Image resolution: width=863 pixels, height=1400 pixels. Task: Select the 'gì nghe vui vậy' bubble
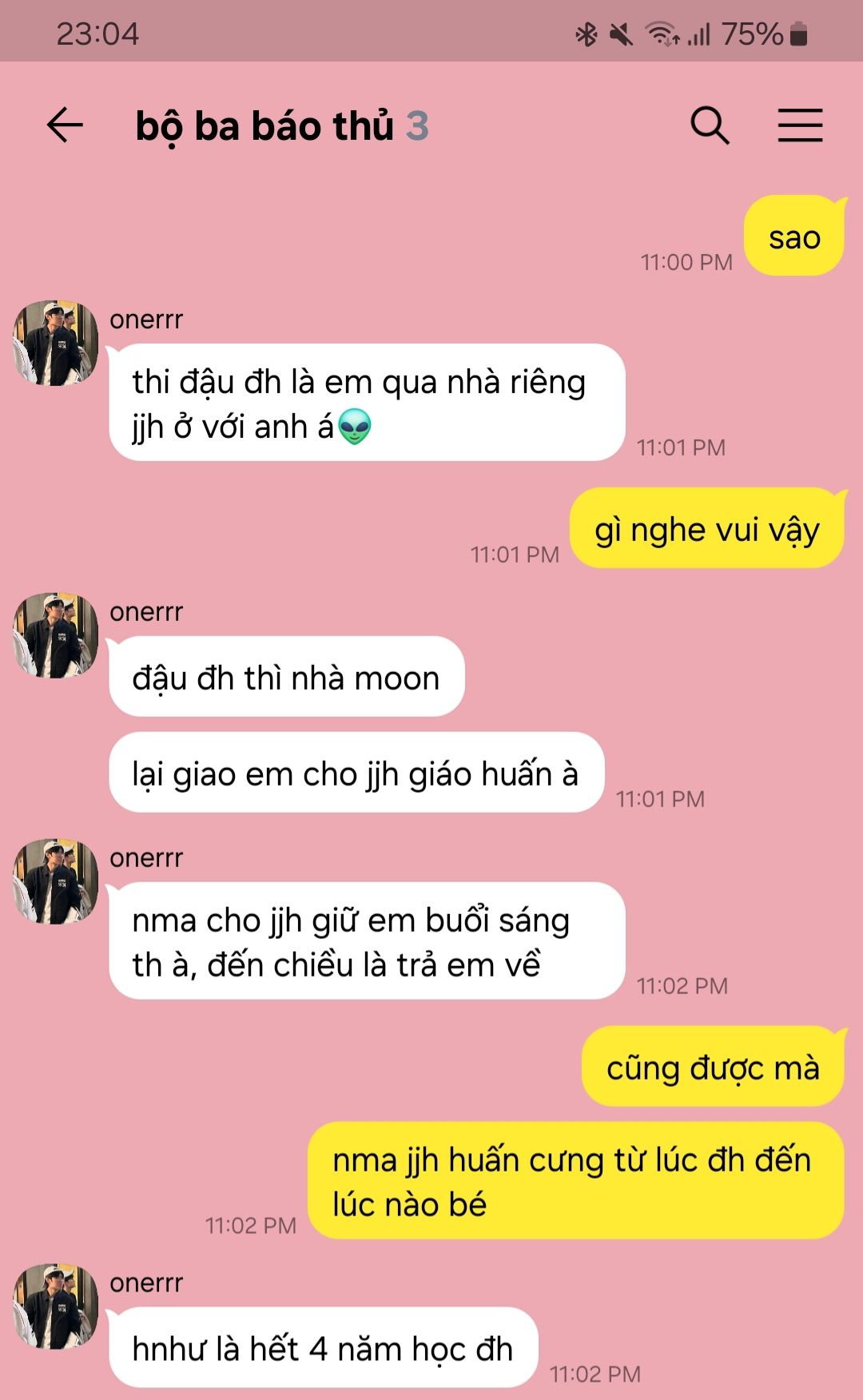click(x=707, y=528)
